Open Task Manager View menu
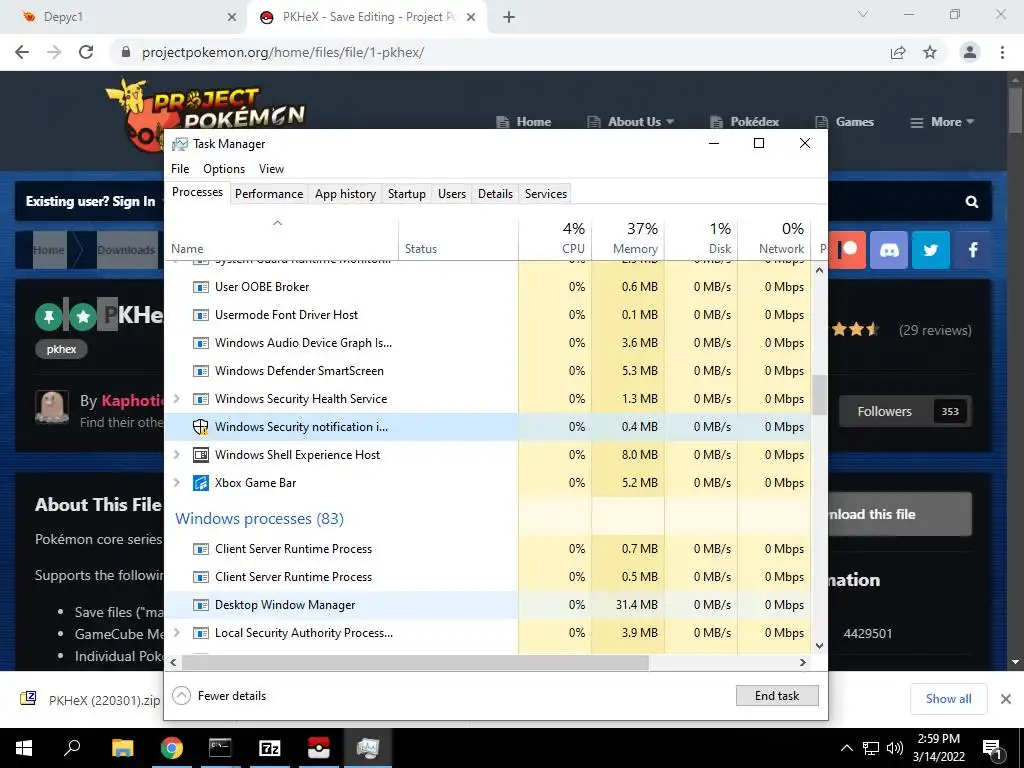 tap(271, 168)
